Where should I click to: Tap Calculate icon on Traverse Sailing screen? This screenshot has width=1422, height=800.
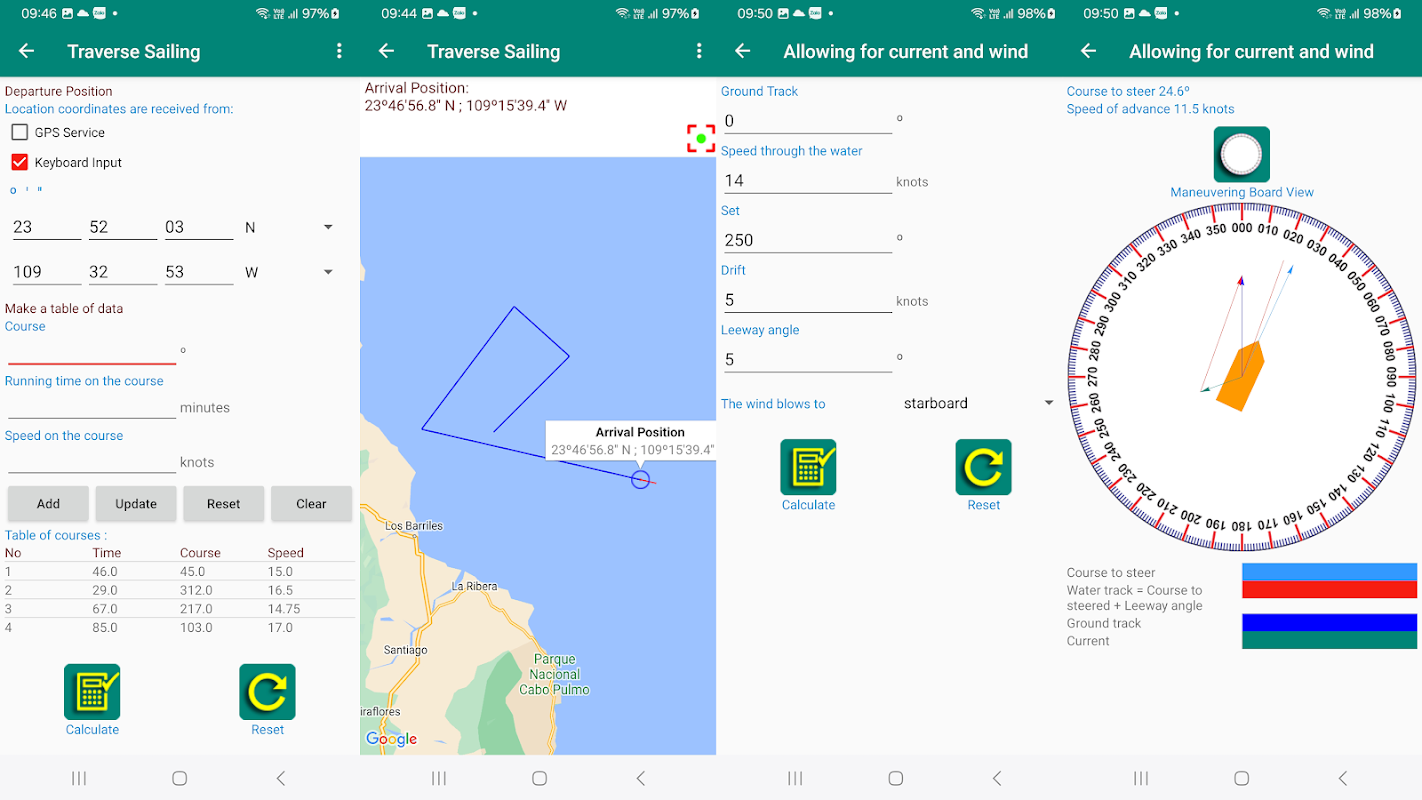92,692
